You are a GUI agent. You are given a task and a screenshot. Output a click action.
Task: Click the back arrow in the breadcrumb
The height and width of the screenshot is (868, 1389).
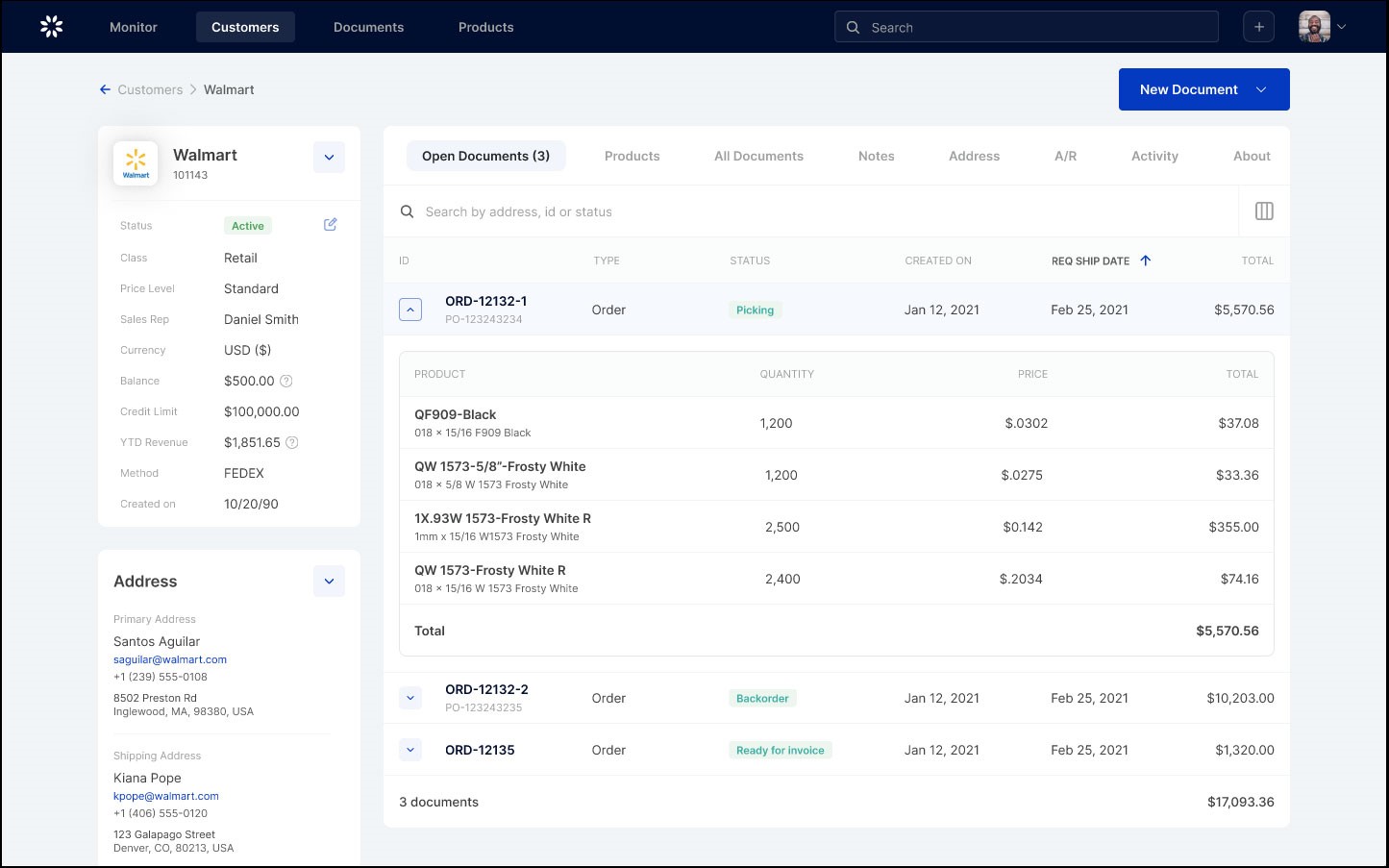point(105,88)
